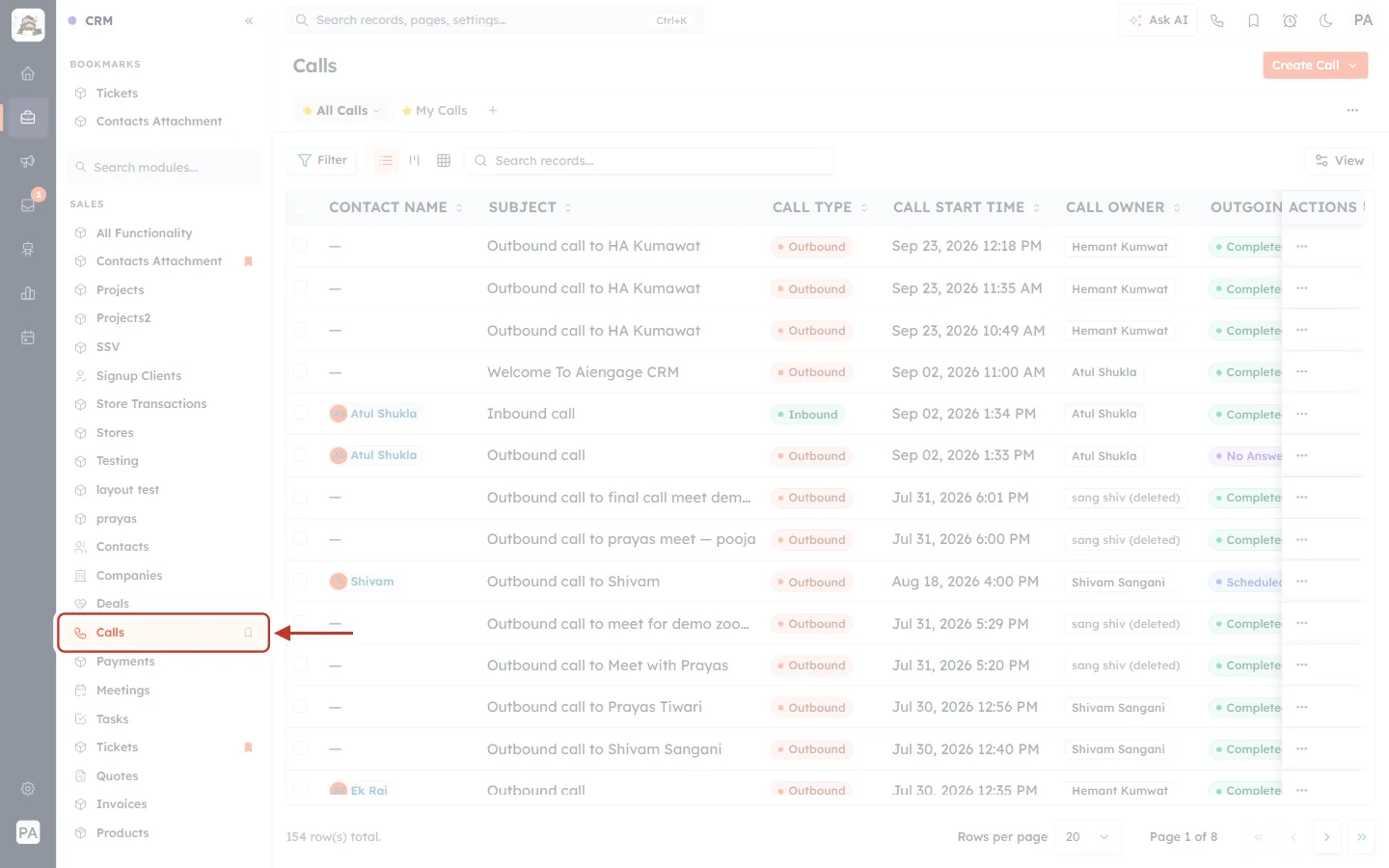Open more options ellipsis beside view tabs
Image resolution: width=1389 pixels, height=868 pixels.
click(1352, 110)
